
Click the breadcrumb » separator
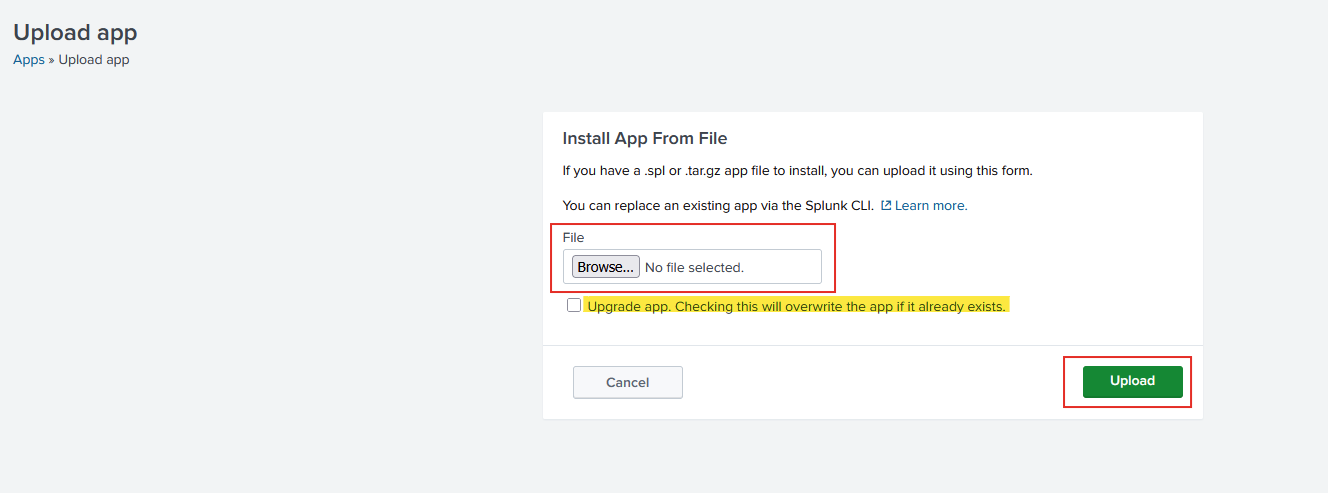[51, 60]
